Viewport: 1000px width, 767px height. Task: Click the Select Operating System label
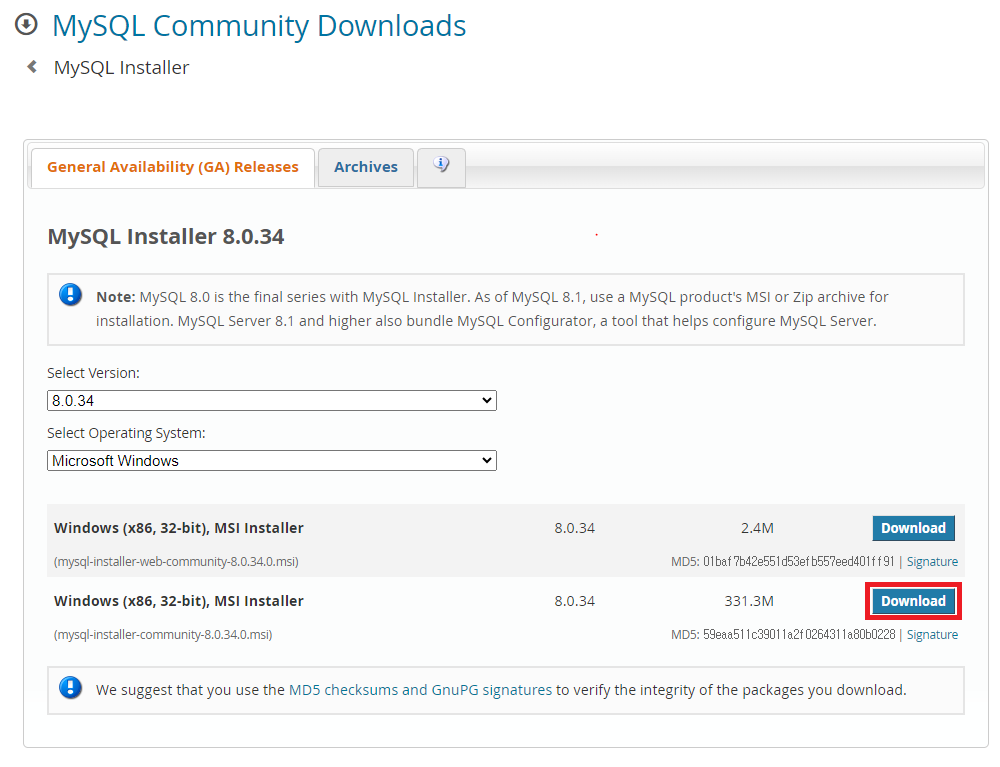pyautogui.click(x=126, y=433)
